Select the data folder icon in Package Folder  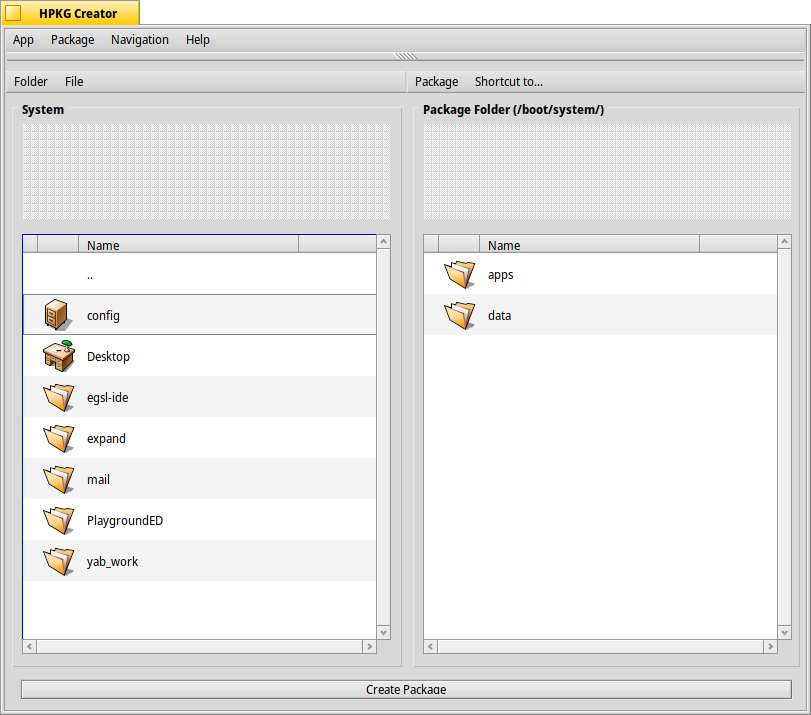460,315
